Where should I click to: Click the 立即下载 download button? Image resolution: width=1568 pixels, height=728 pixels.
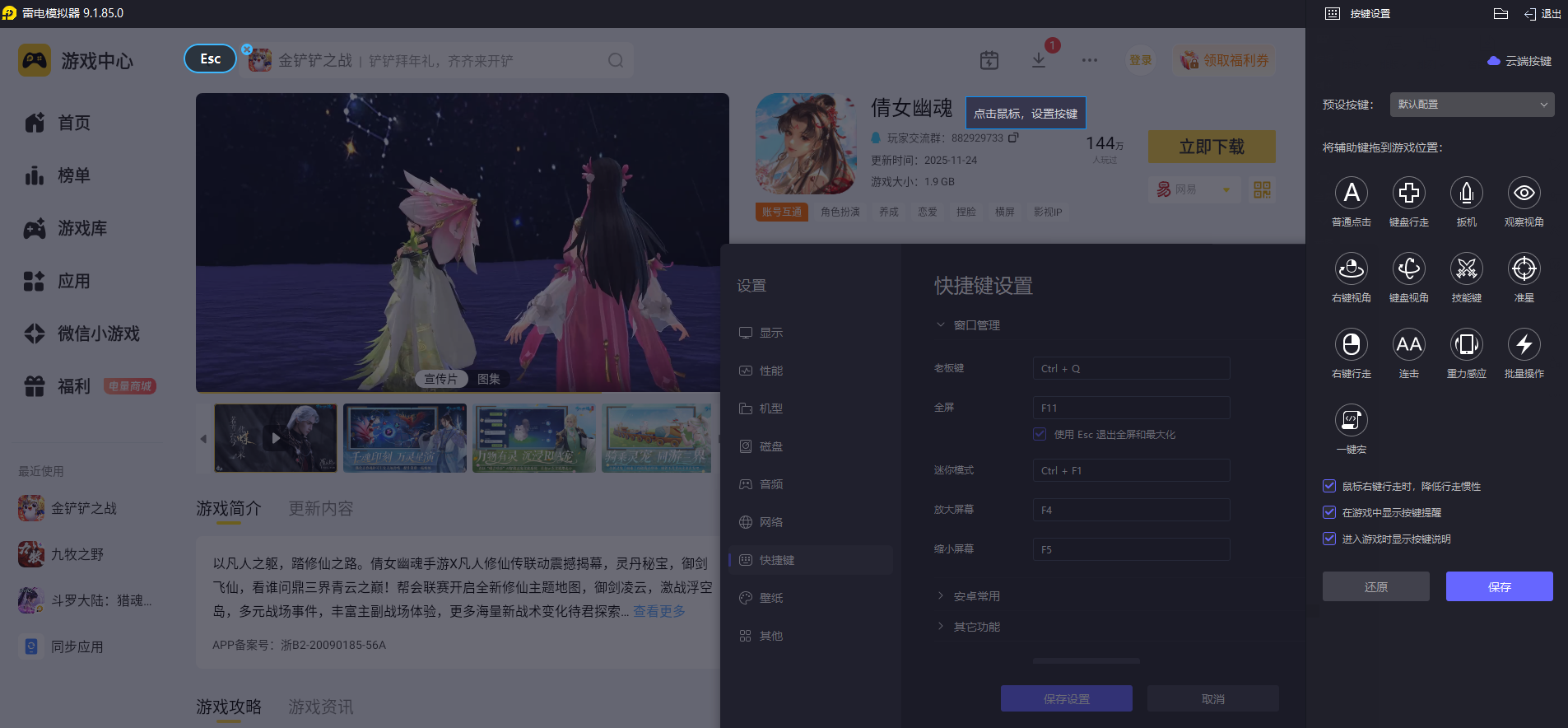pos(1212,147)
